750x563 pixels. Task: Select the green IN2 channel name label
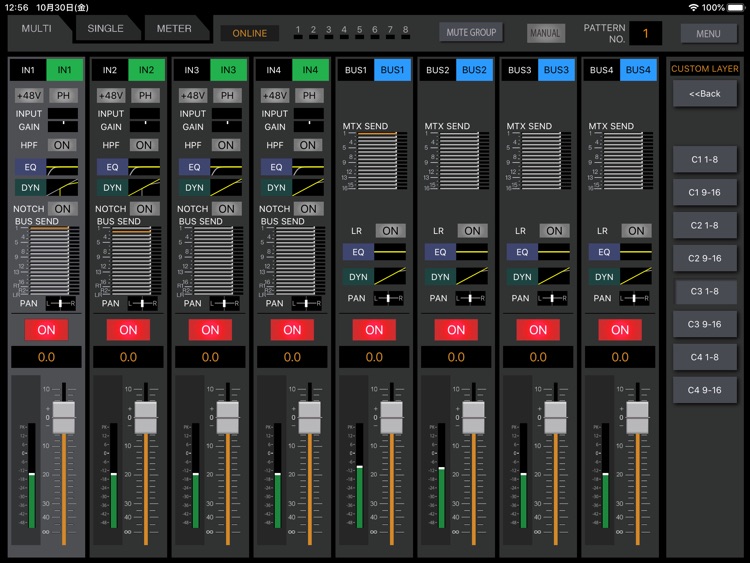[146, 70]
